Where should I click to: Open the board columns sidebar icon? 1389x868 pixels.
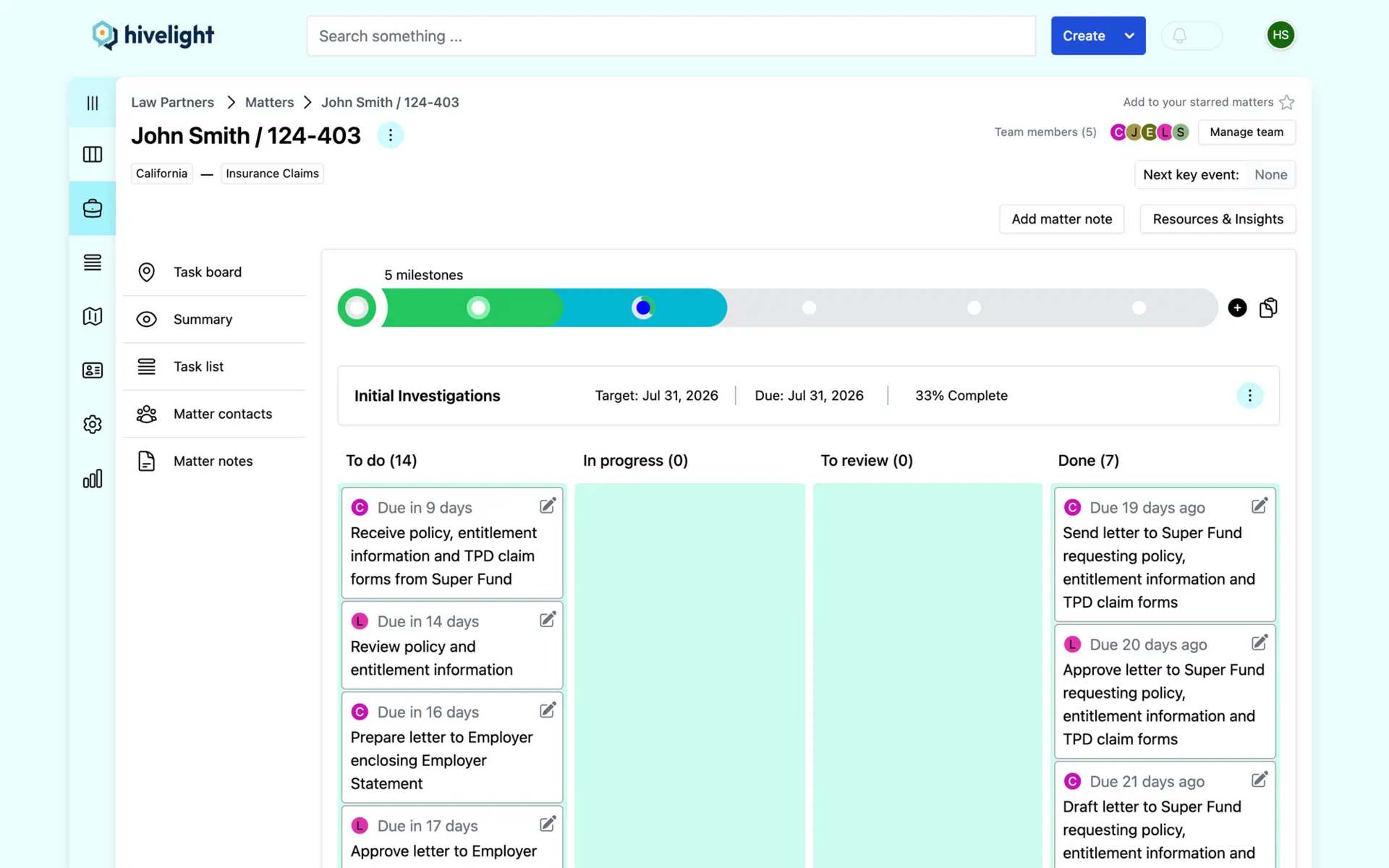pyautogui.click(x=93, y=154)
